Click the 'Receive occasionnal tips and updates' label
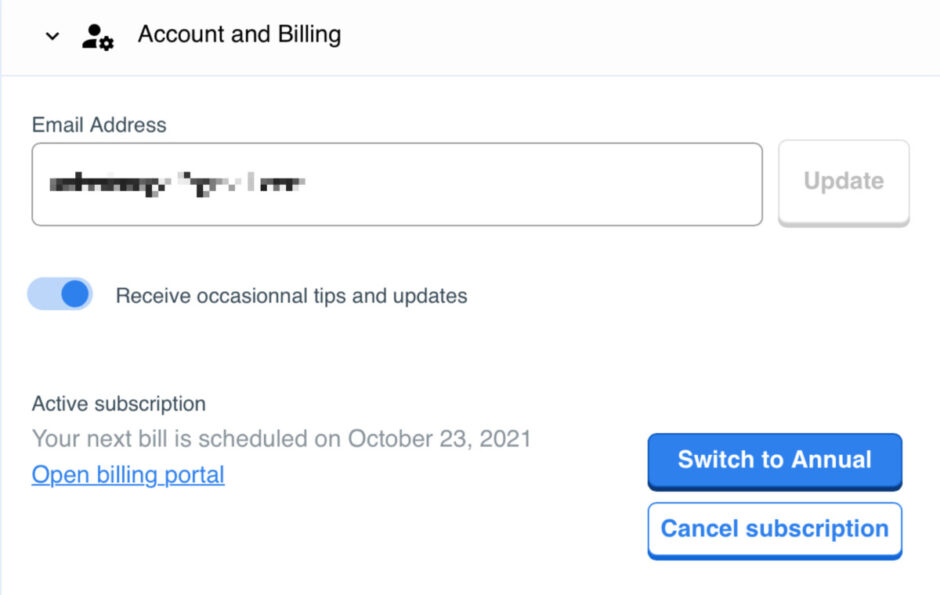The image size is (940, 595). tap(291, 295)
